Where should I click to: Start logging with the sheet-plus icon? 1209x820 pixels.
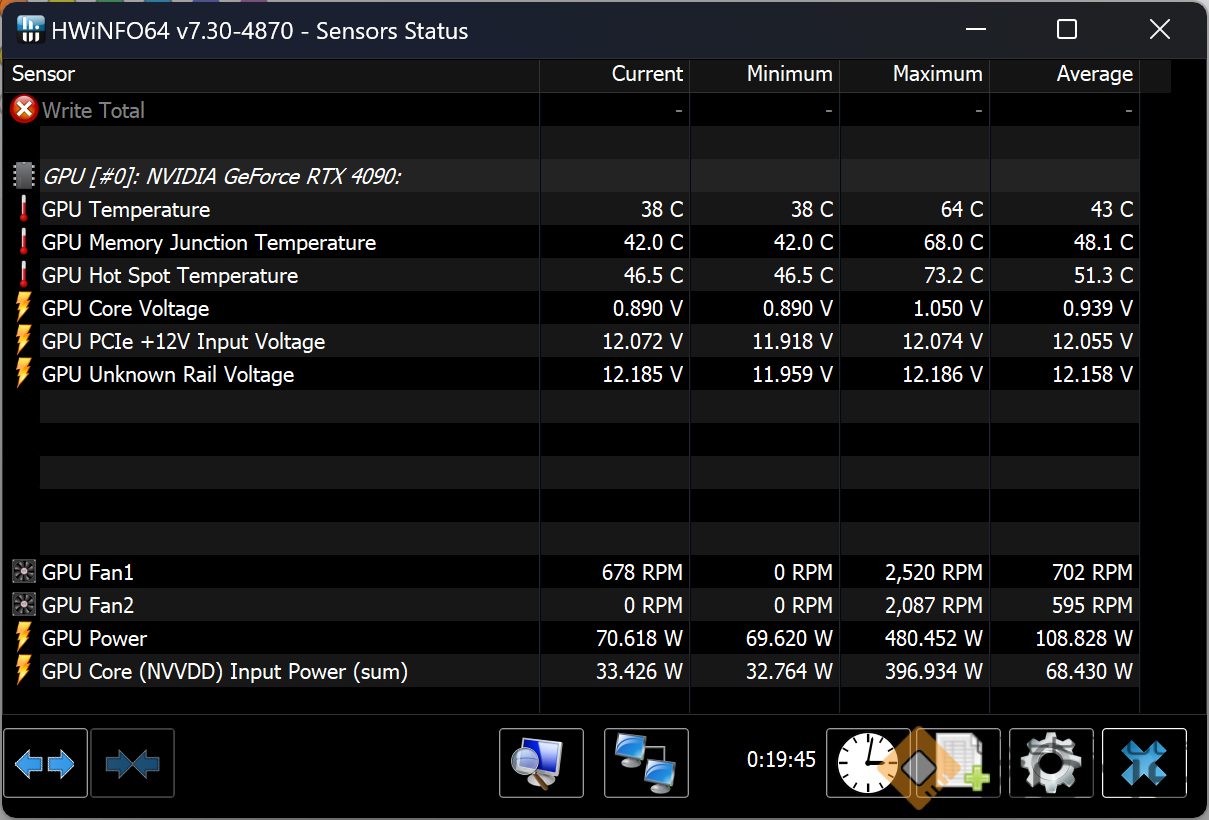click(959, 764)
